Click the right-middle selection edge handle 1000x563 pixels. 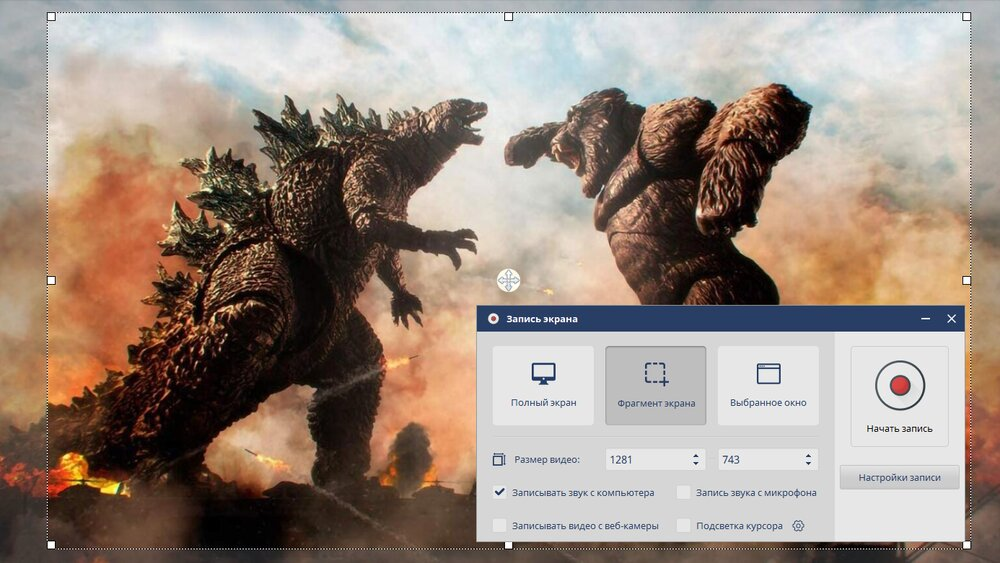966,280
